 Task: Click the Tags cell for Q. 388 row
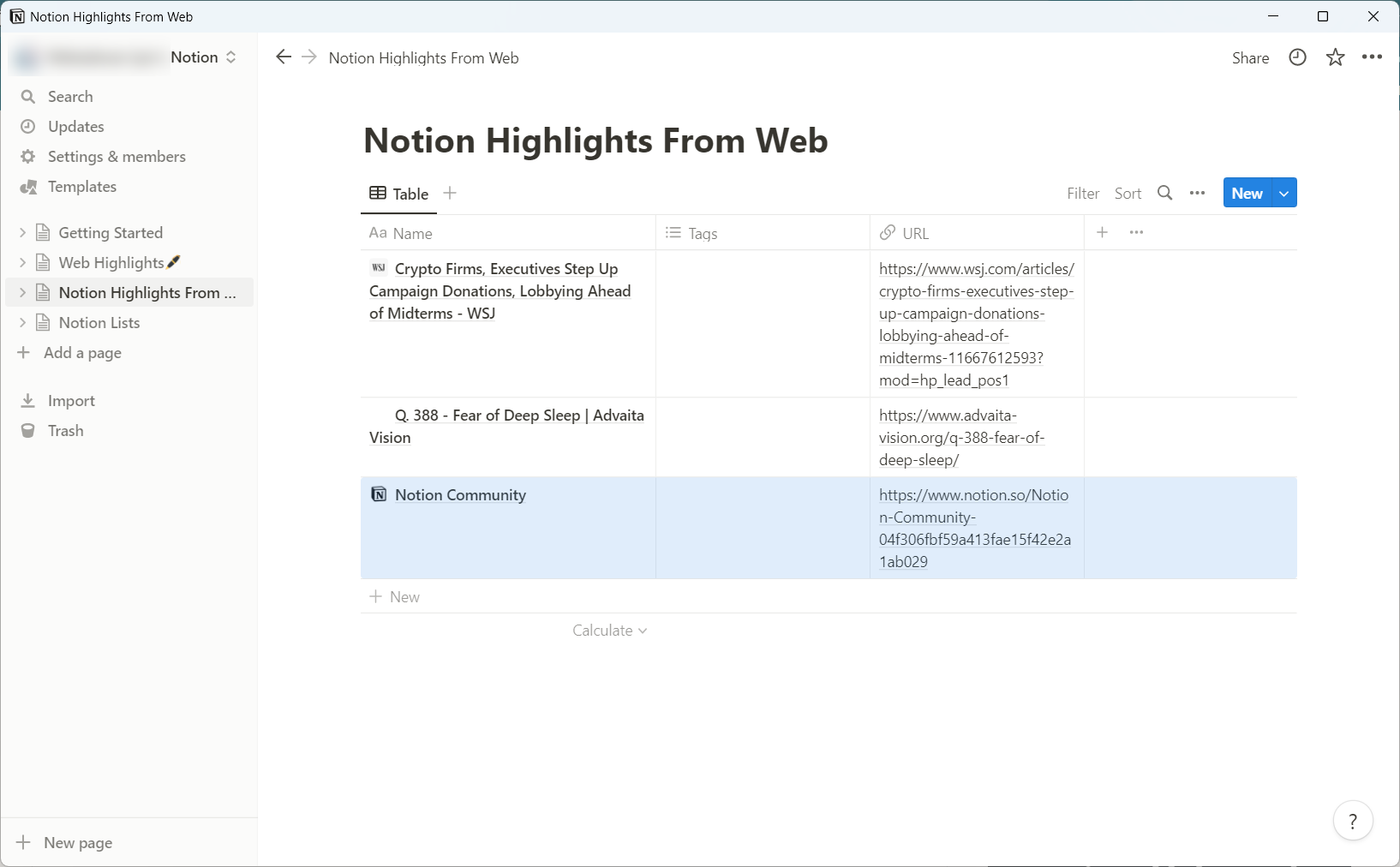point(763,437)
